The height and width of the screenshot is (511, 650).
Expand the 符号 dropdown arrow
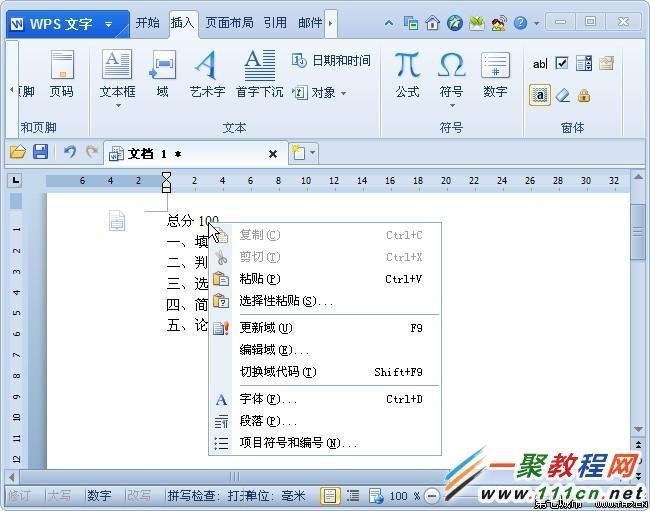pyautogui.click(x=452, y=106)
